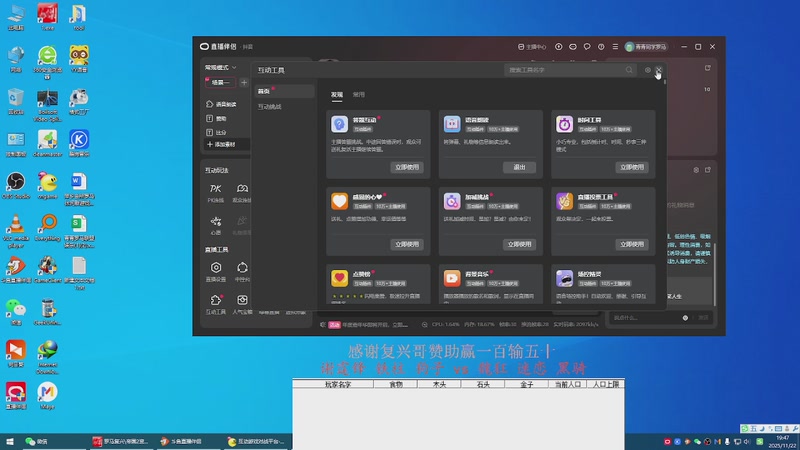800x450 pixels.
Task: Click the user account avatar in title bar
Action: [630, 47]
